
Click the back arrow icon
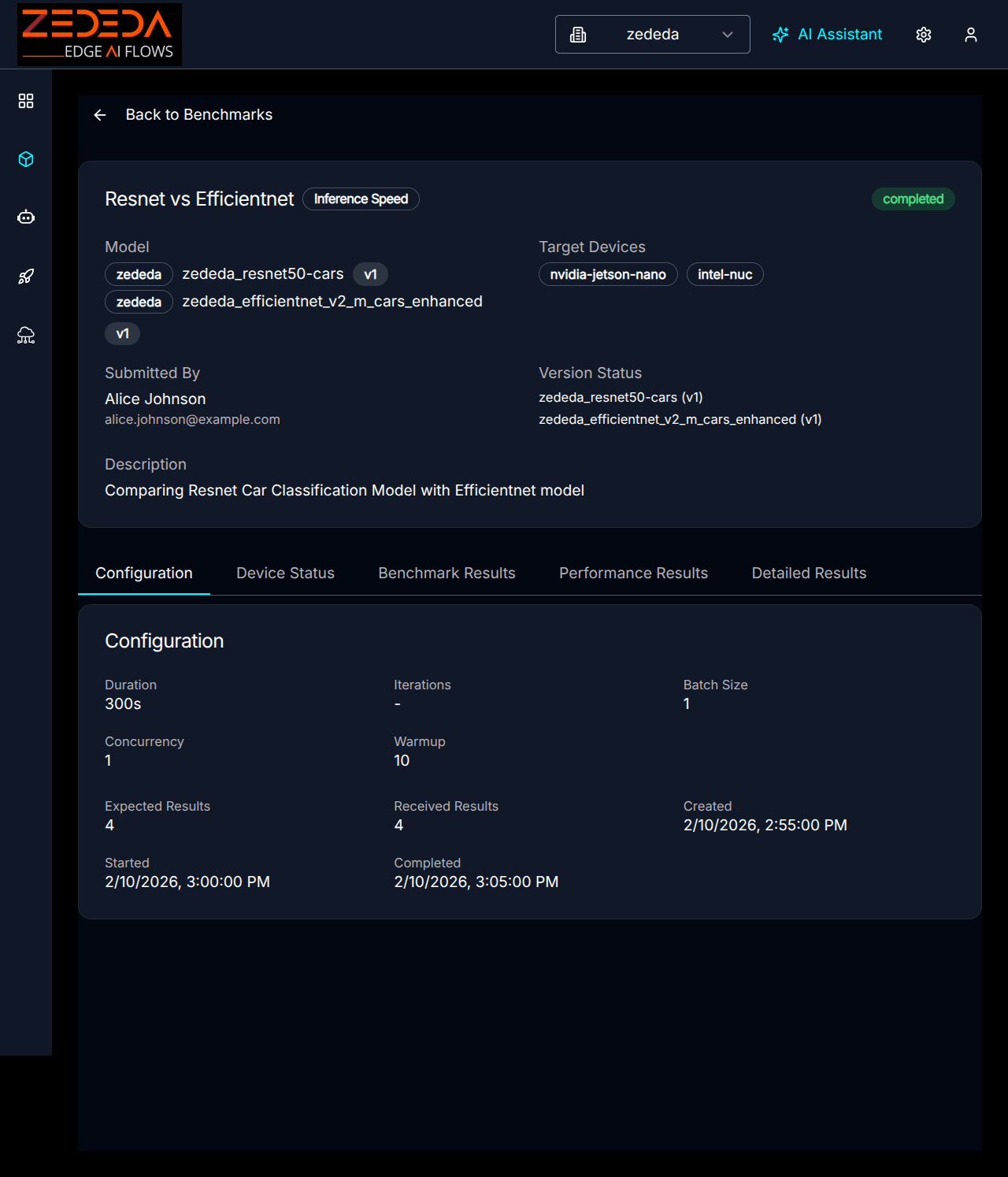coord(100,115)
